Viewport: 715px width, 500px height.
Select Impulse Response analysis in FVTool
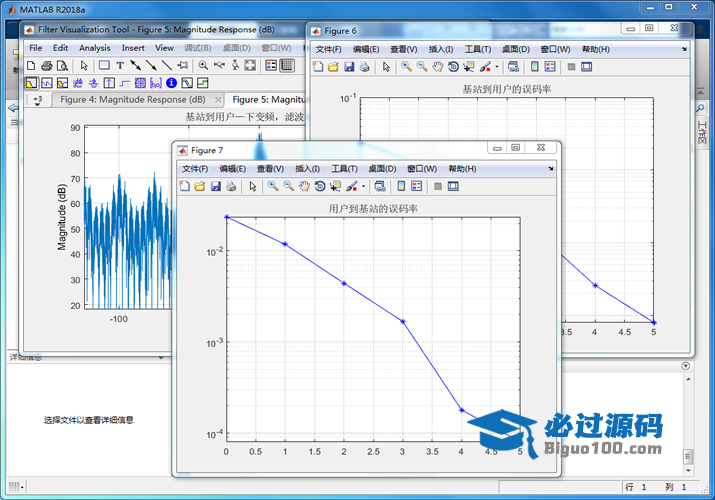109,83
